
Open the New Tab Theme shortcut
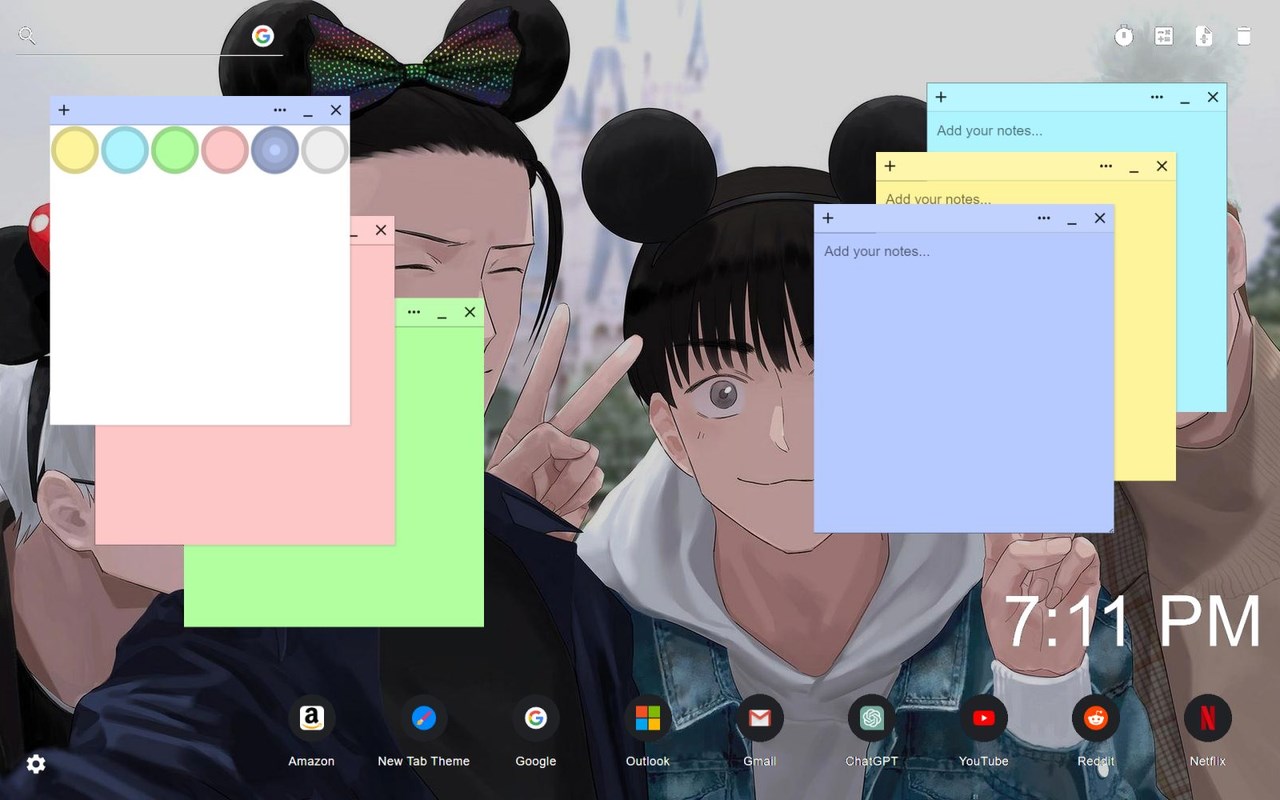[423, 718]
